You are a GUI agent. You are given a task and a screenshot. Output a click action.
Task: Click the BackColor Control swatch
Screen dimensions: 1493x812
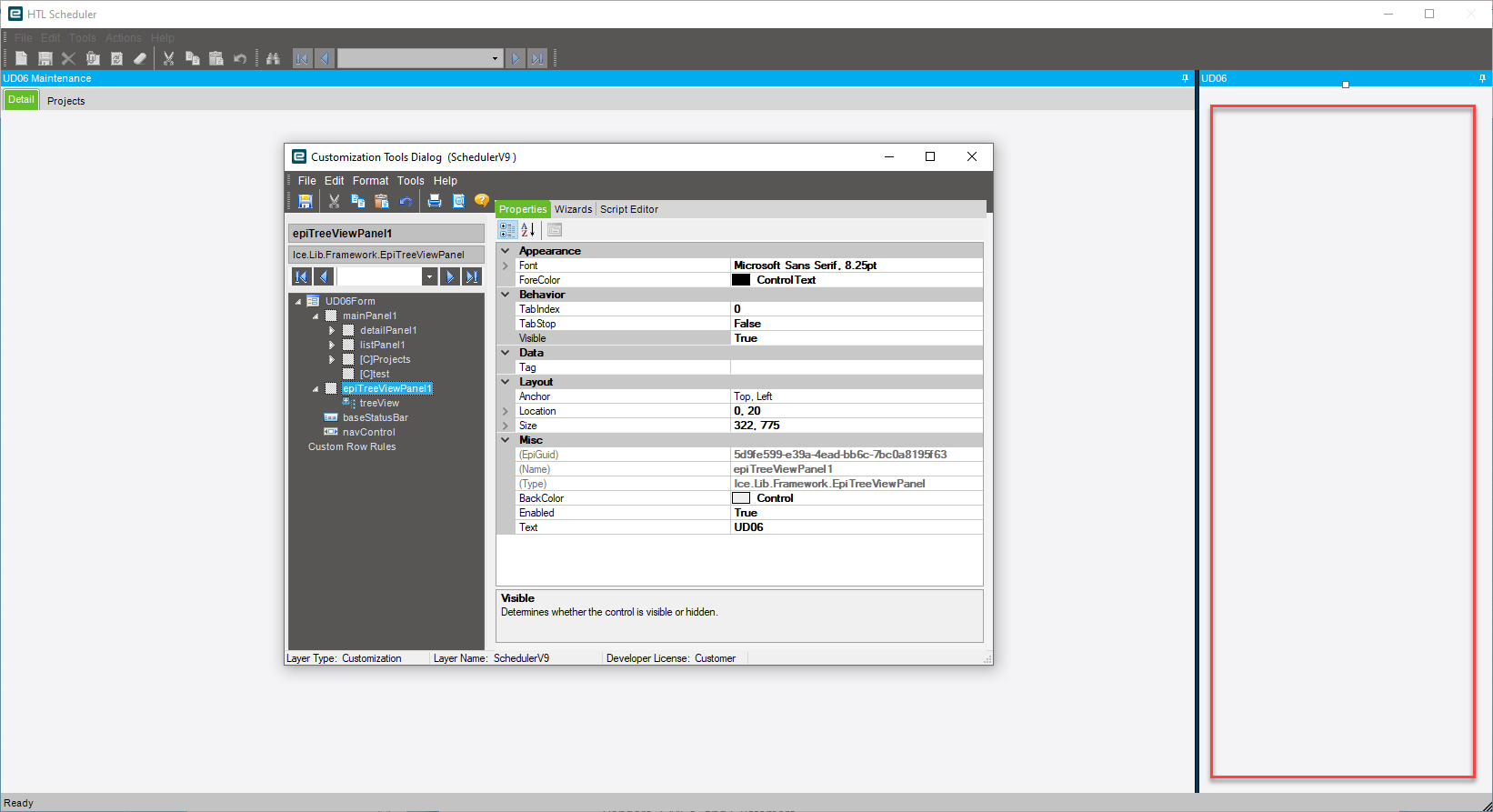click(741, 498)
